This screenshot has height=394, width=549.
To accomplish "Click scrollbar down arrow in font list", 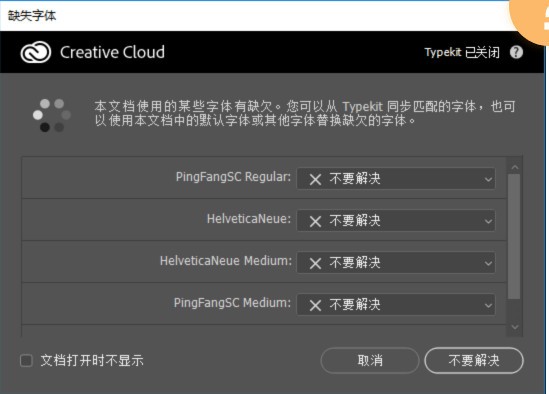I will [x=515, y=327].
